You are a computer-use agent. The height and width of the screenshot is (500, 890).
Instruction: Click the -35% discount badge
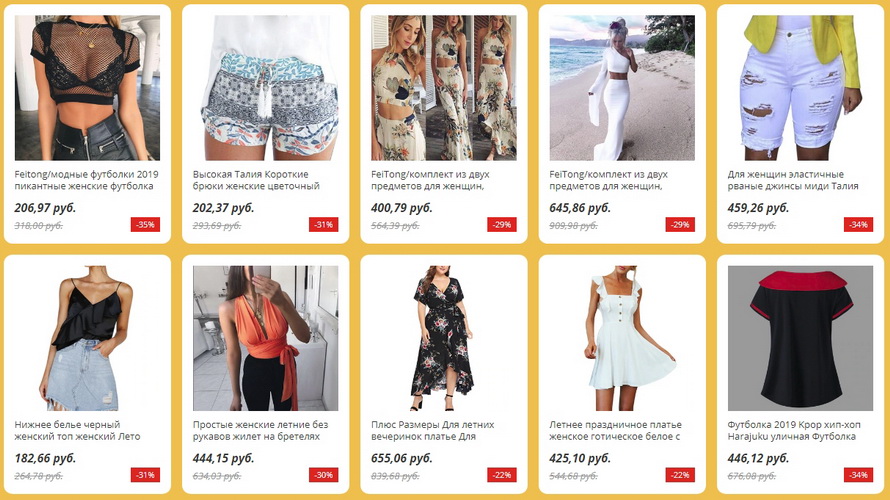pos(145,225)
